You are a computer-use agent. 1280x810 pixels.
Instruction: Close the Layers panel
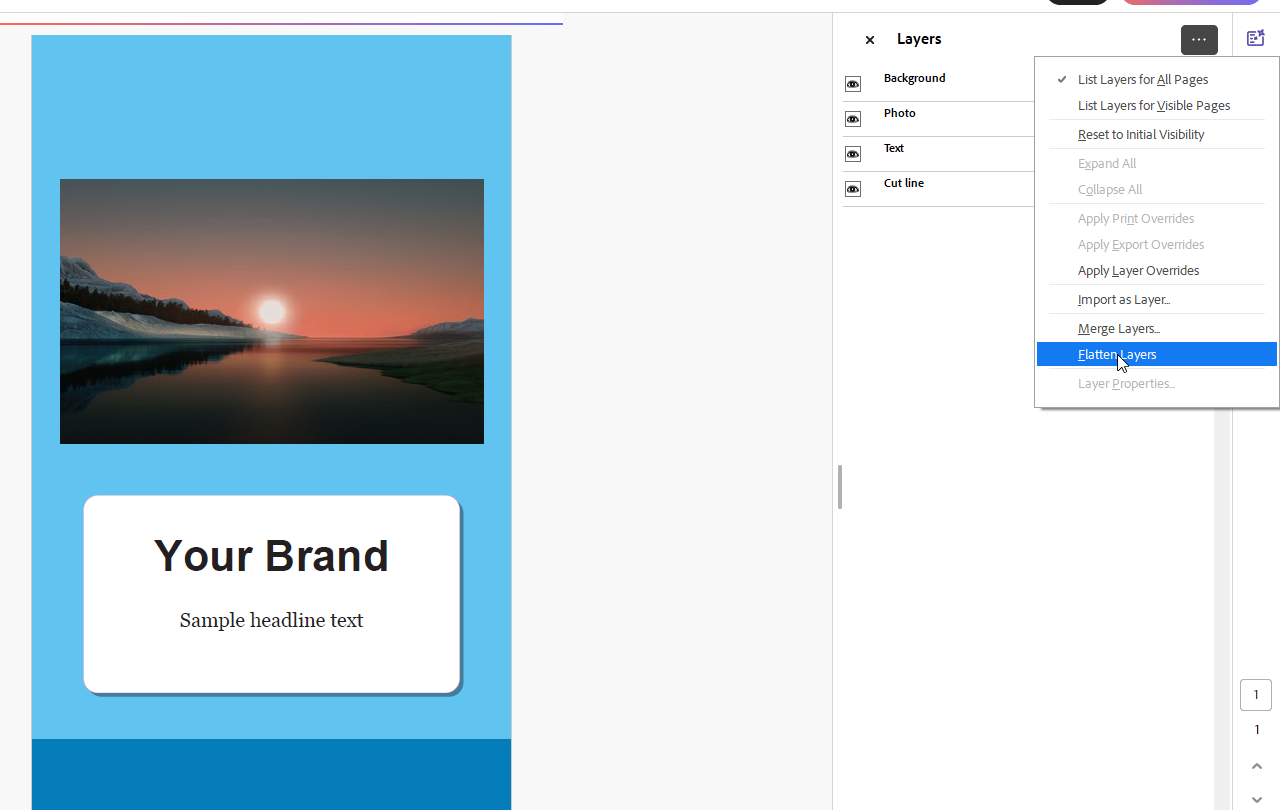[870, 40]
